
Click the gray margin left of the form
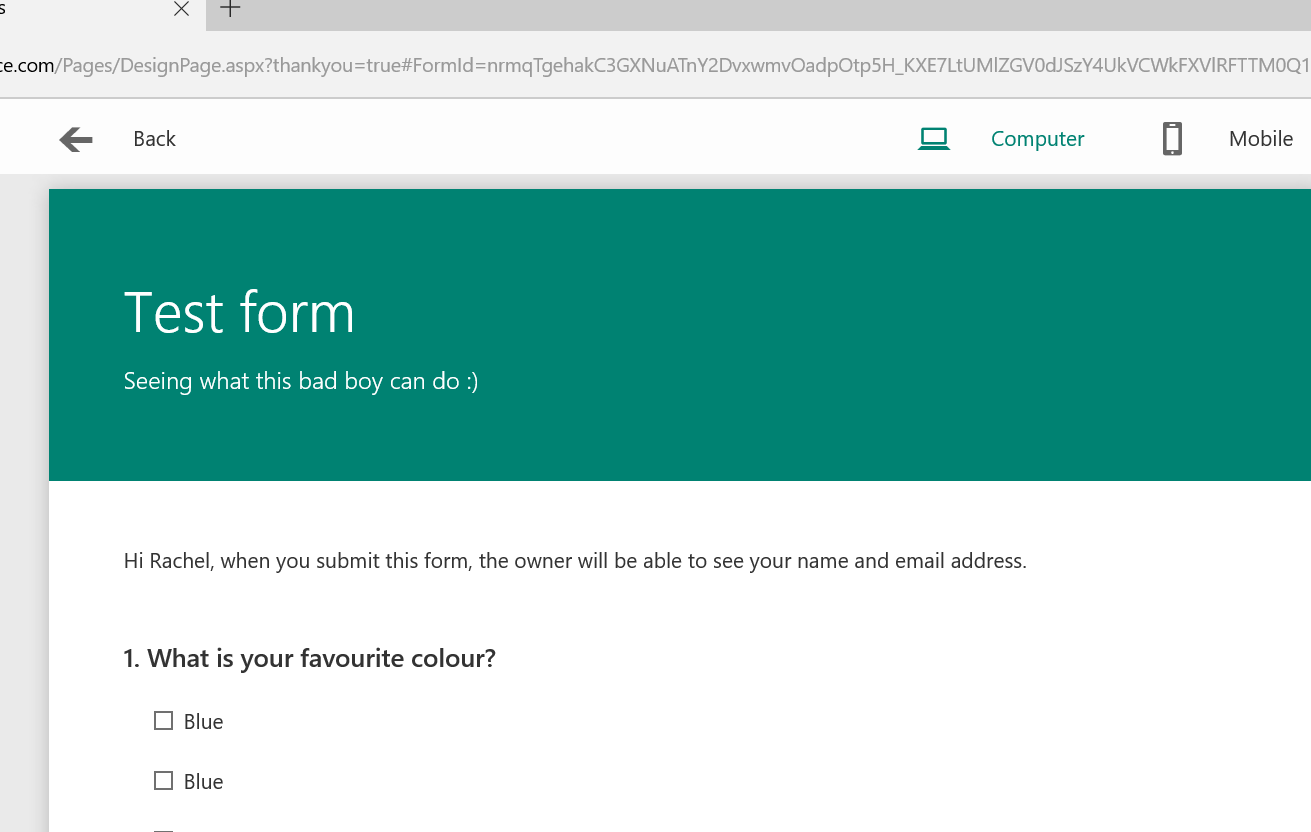[24, 500]
